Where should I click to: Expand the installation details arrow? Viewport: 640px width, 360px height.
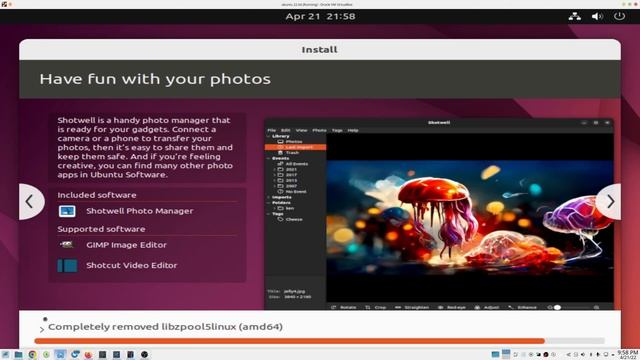pyautogui.click(x=42, y=329)
